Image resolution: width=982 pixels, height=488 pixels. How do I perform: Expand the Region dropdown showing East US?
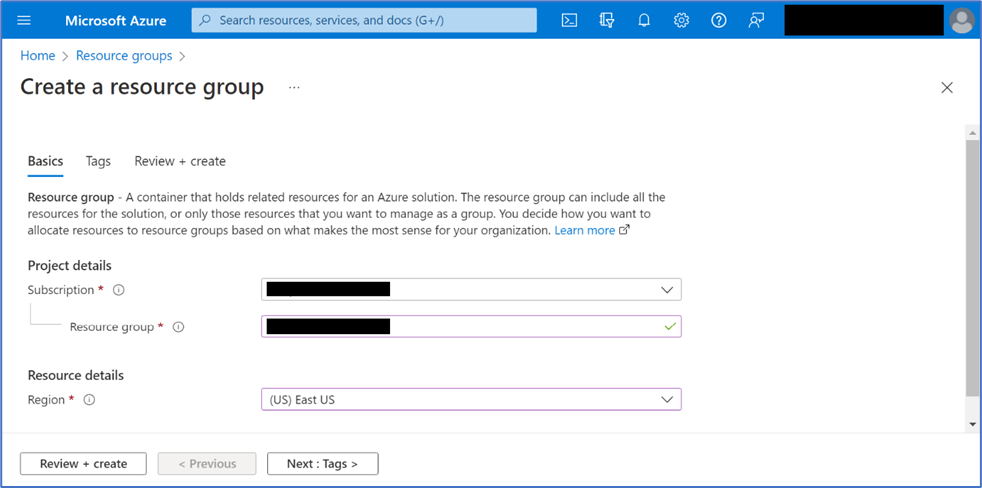471,400
